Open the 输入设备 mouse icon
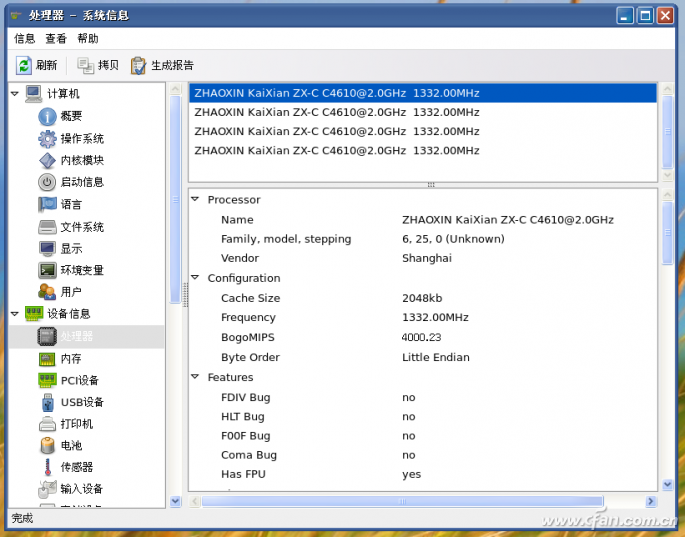The height and width of the screenshot is (537, 685). (x=47, y=489)
